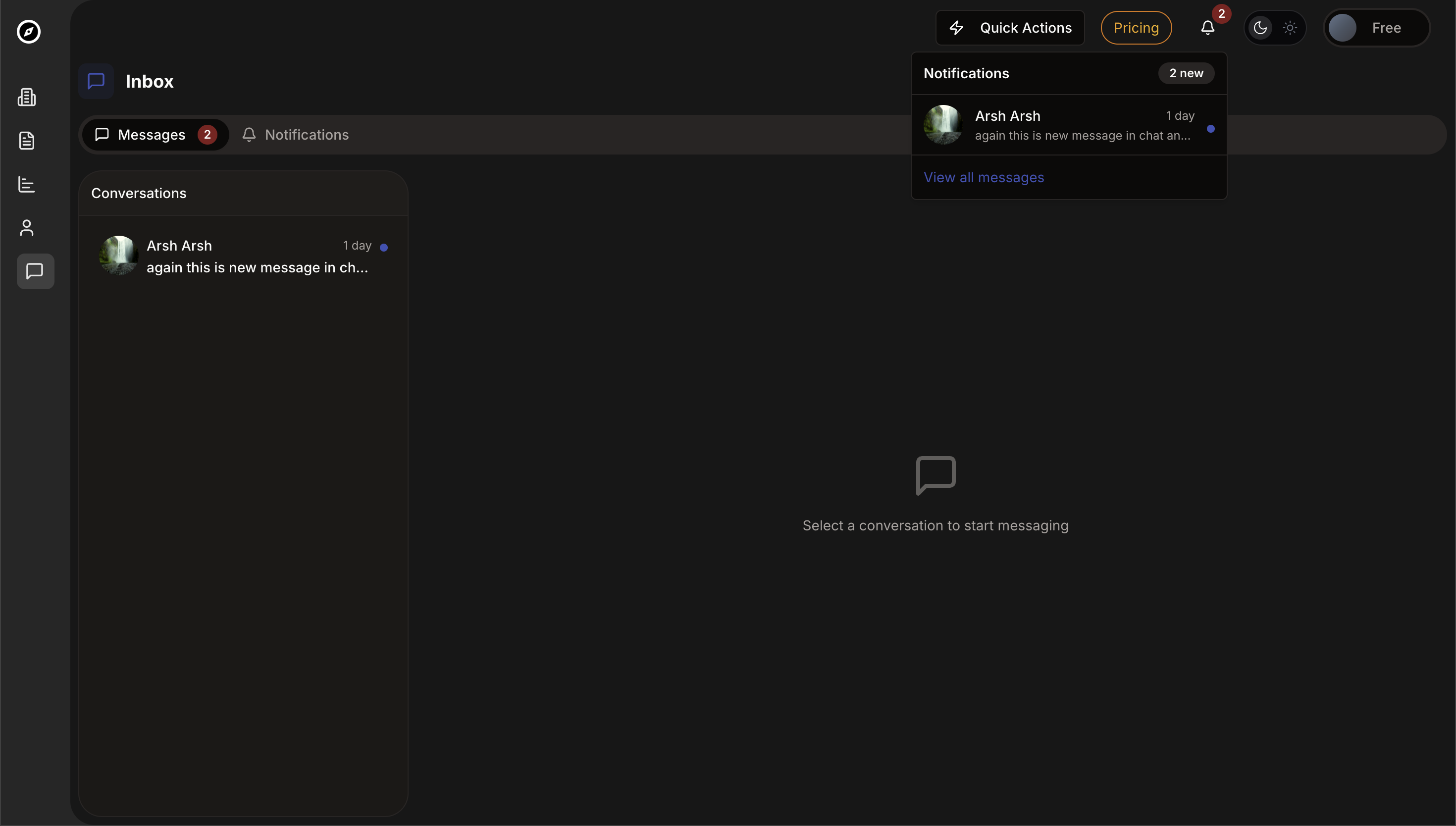Switch to light mode sun toggle
The height and width of the screenshot is (826, 1456).
pos(1290,28)
